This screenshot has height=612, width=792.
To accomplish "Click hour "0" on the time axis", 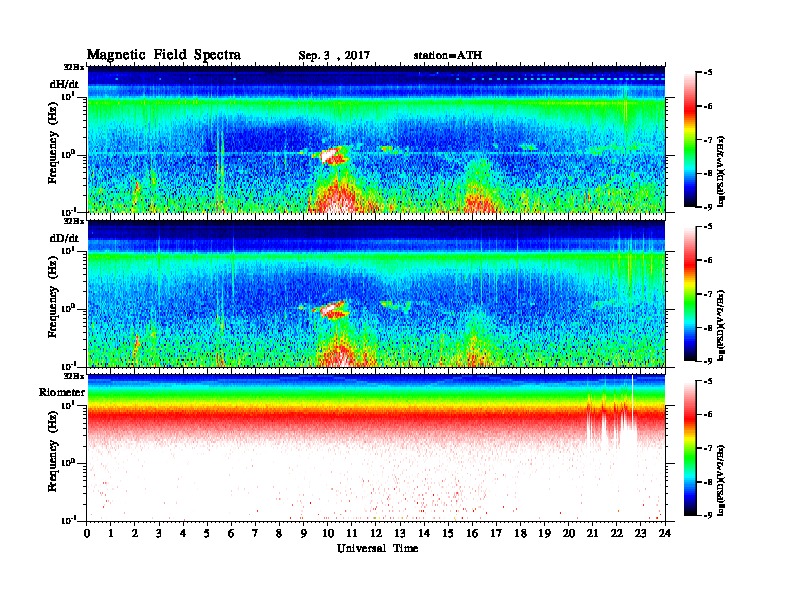I will (x=87, y=534).
